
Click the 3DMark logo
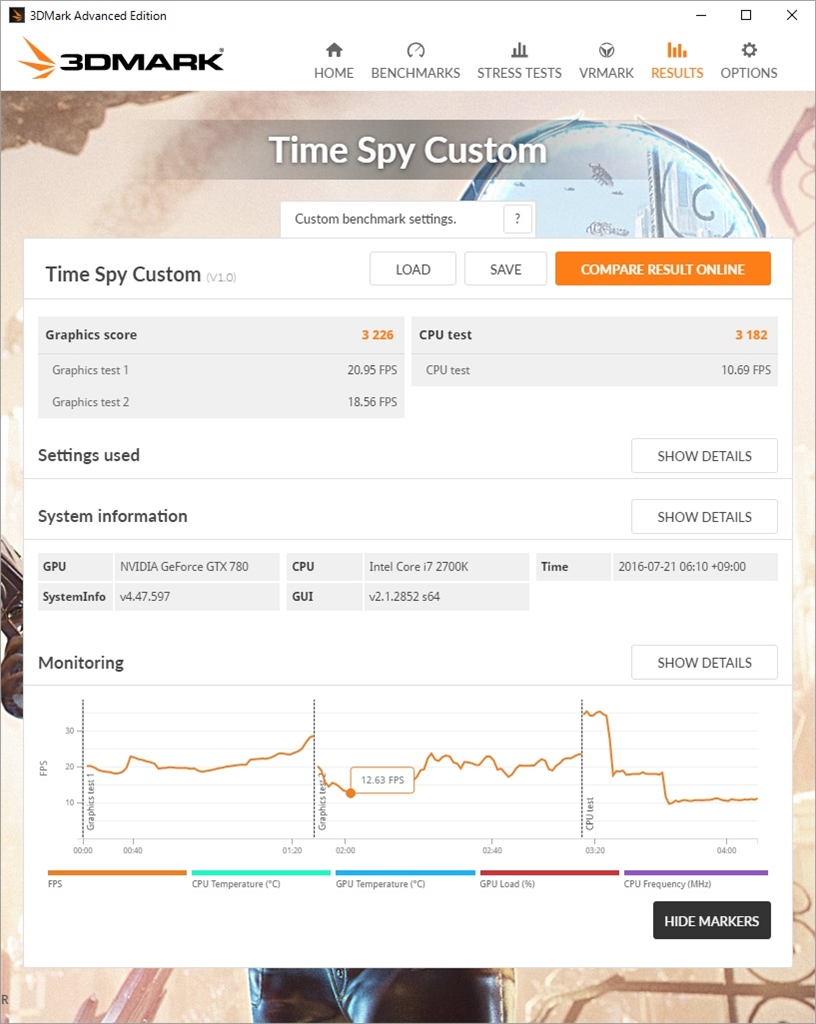pos(121,59)
